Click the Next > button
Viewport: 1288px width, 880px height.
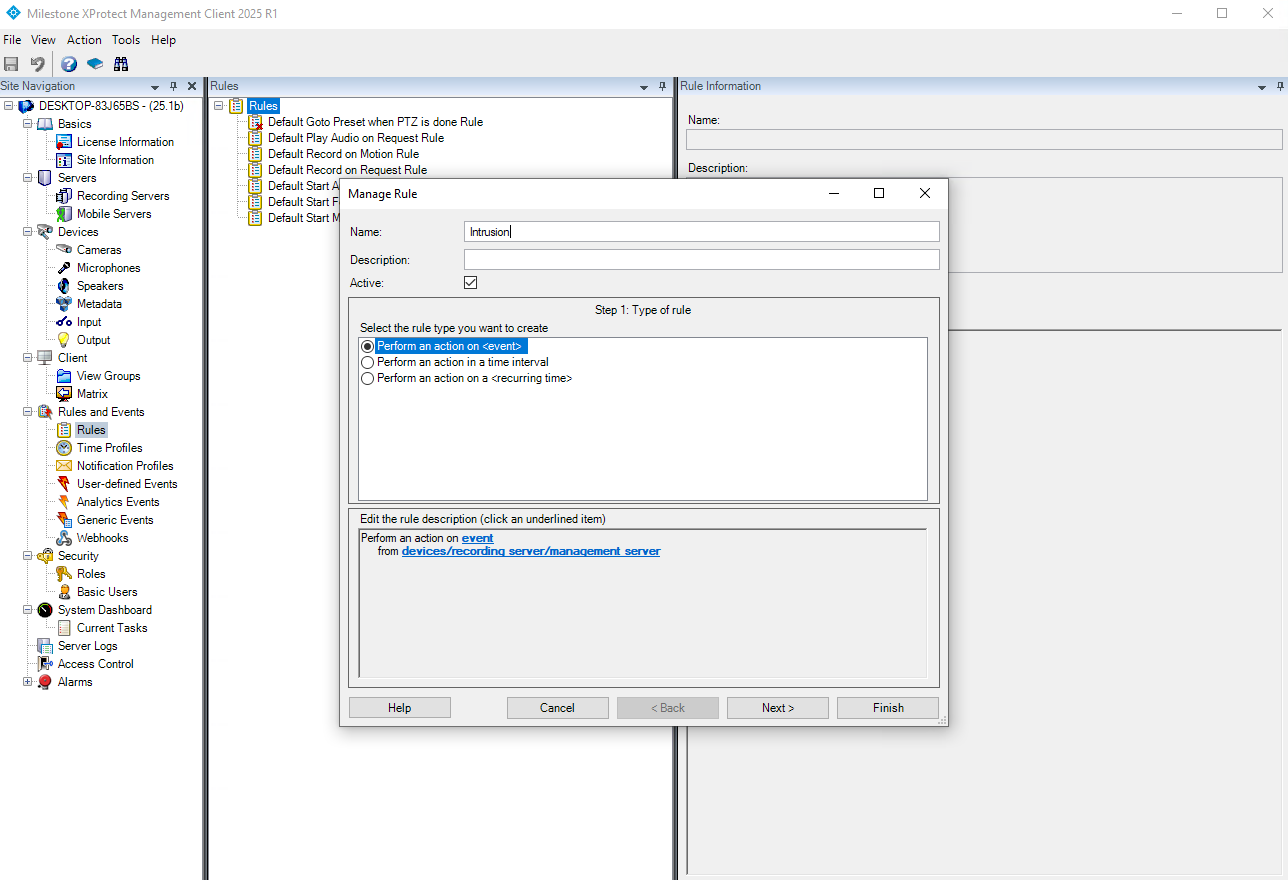pyautogui.click(x=777, y=708)
